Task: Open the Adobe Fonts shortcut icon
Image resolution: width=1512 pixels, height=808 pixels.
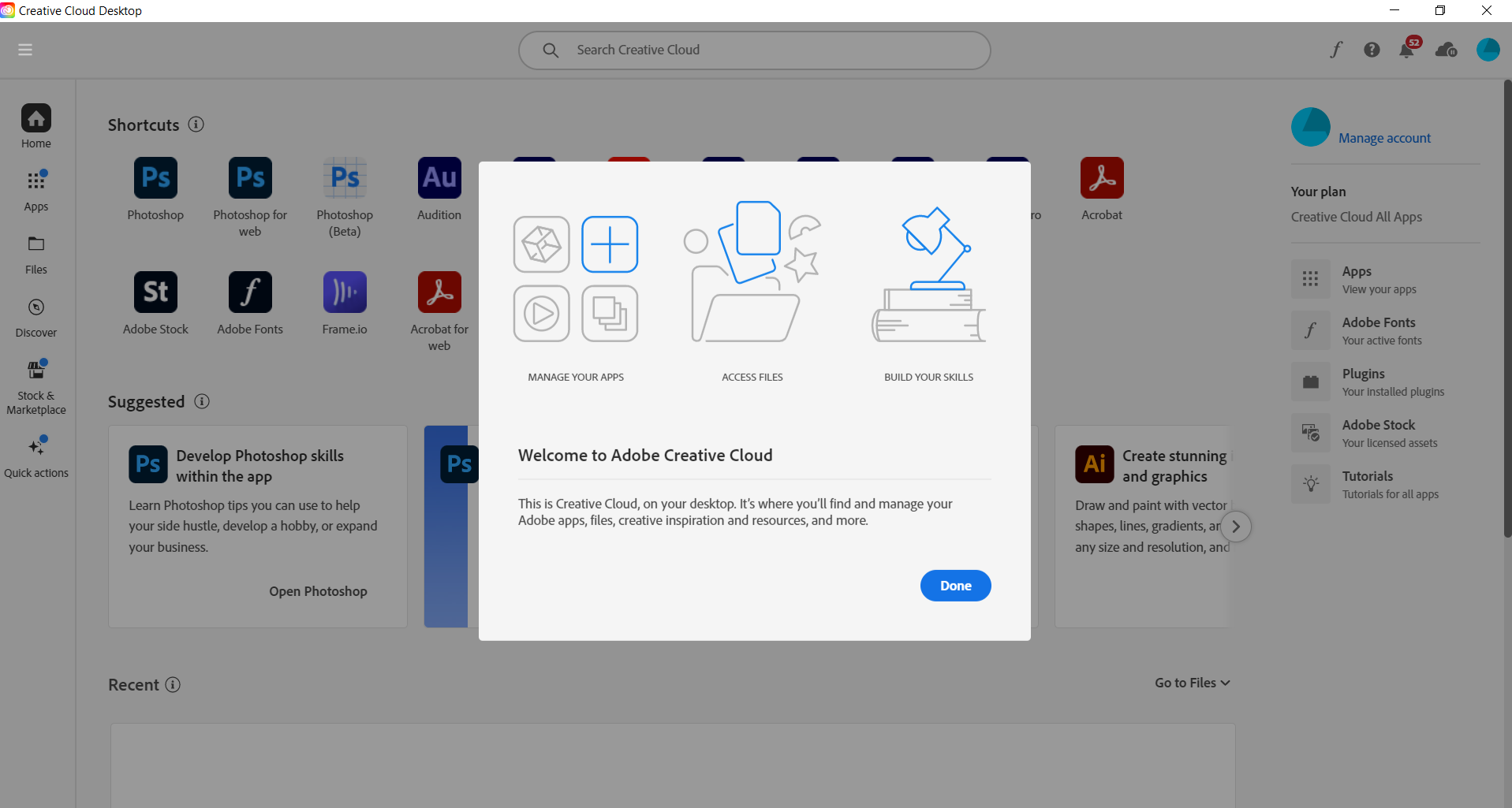Action: pyautogui.click(x=250, y=292)
